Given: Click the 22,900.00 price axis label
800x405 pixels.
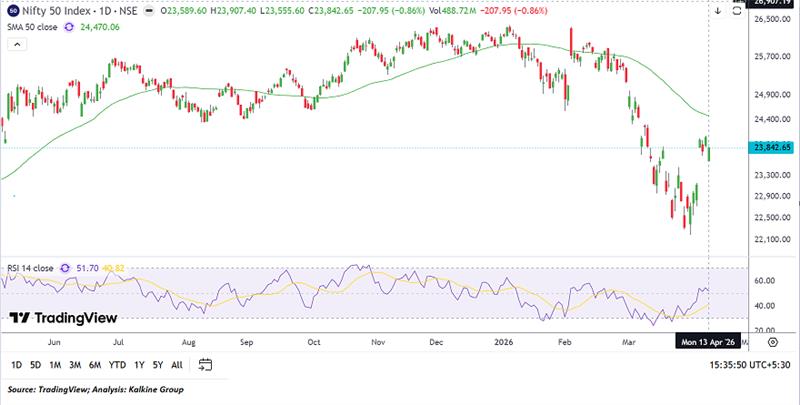Looking at the screenshot, I should click(x=772, y=196).
